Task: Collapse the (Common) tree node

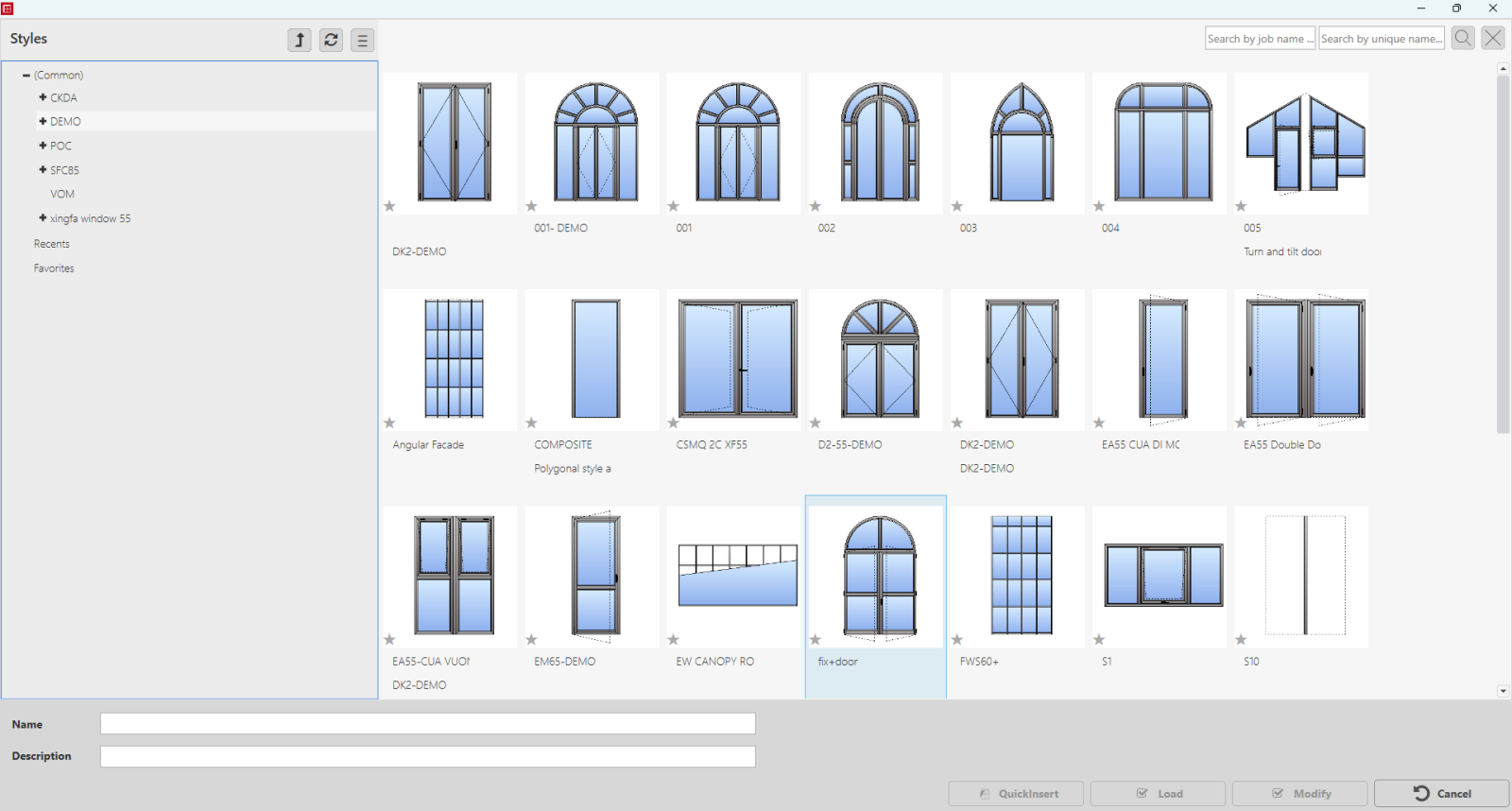Action: click(26, 75)
